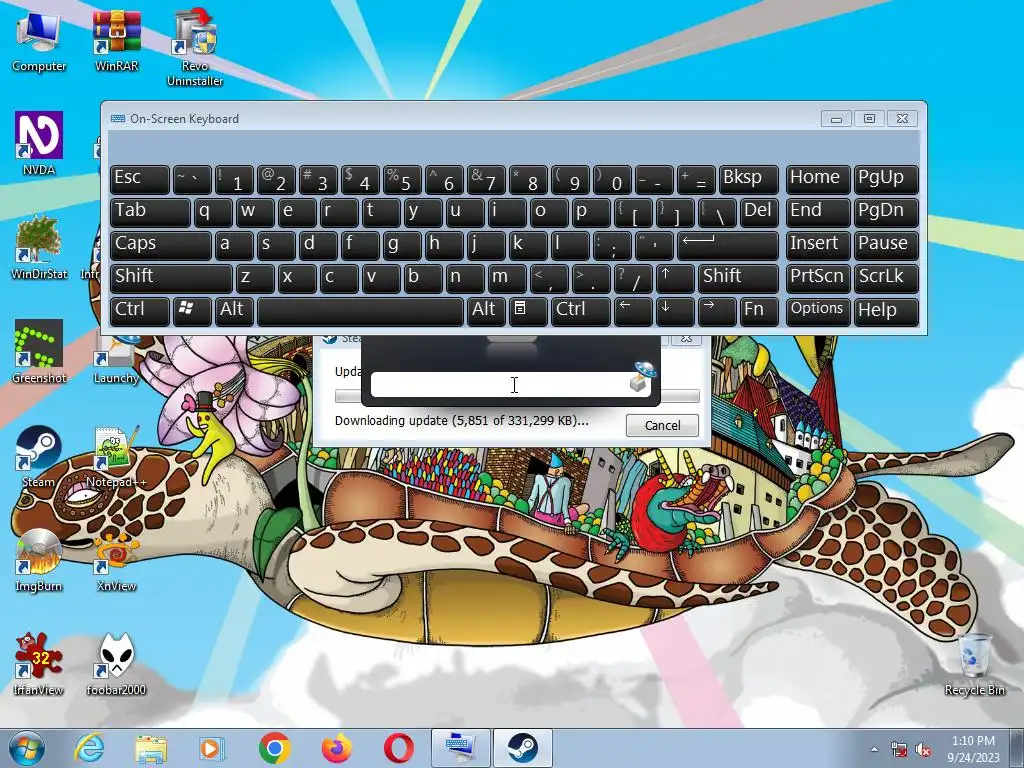Select the Launchy desktop shortcut
This screenshot has width=1024, height=768.
coord(116,359)
